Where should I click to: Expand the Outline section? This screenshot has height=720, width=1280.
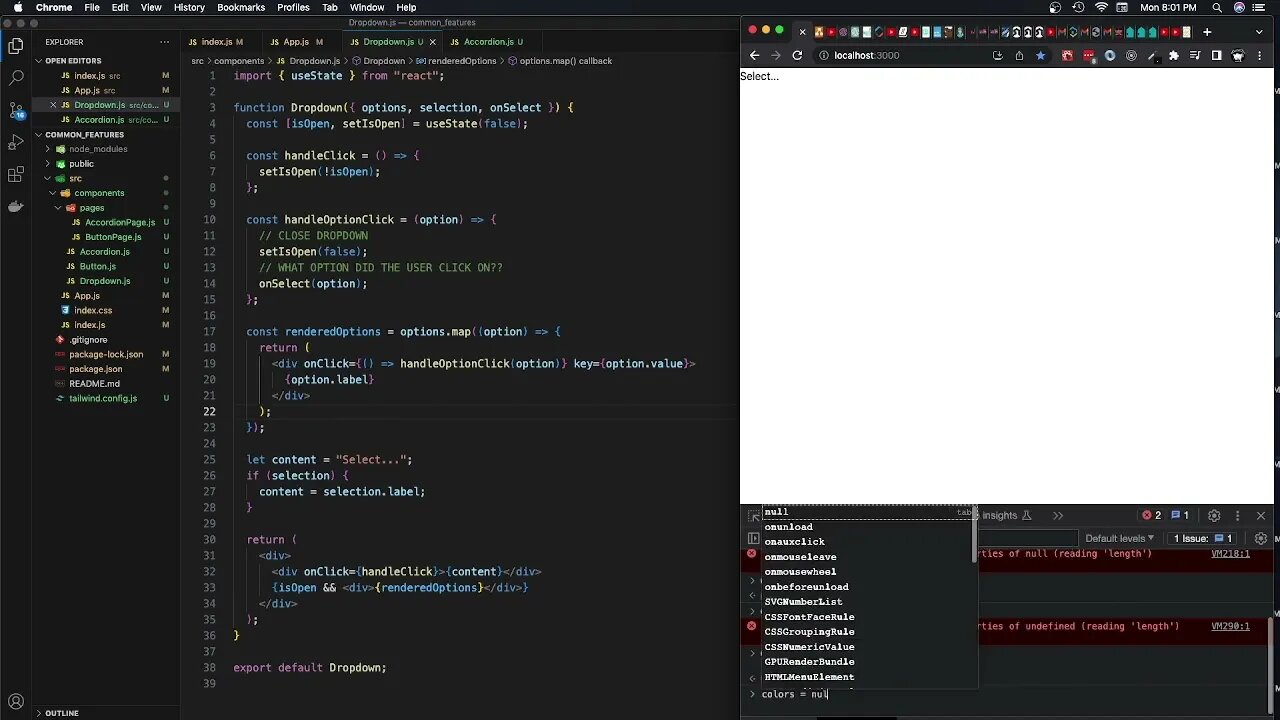61,713
